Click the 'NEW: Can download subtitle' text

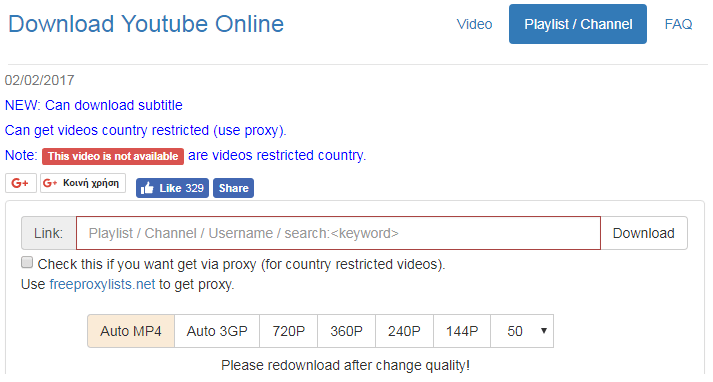[94, 105]
